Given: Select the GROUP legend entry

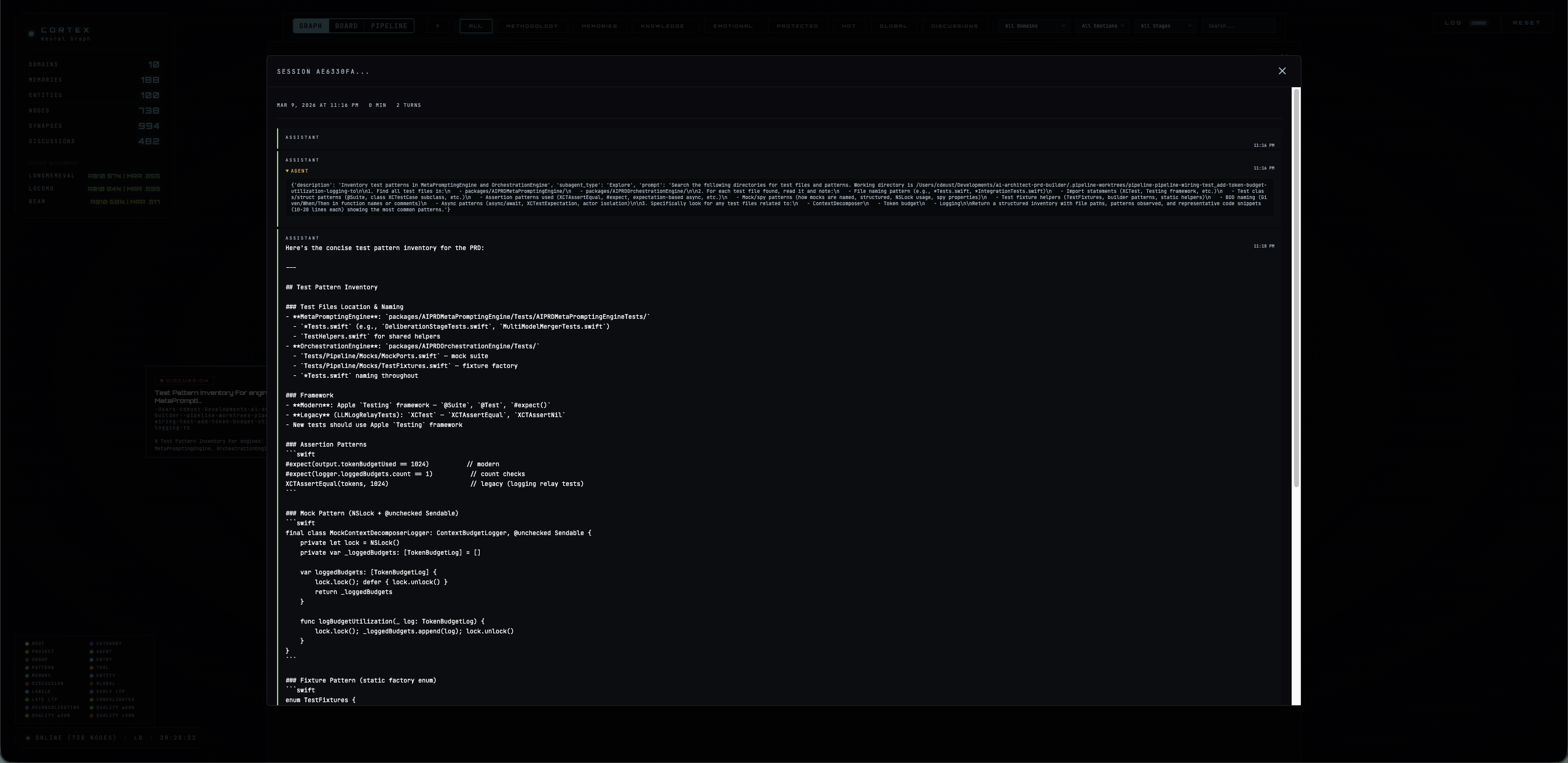Looking at the screenshot, I should pos(36,660).
